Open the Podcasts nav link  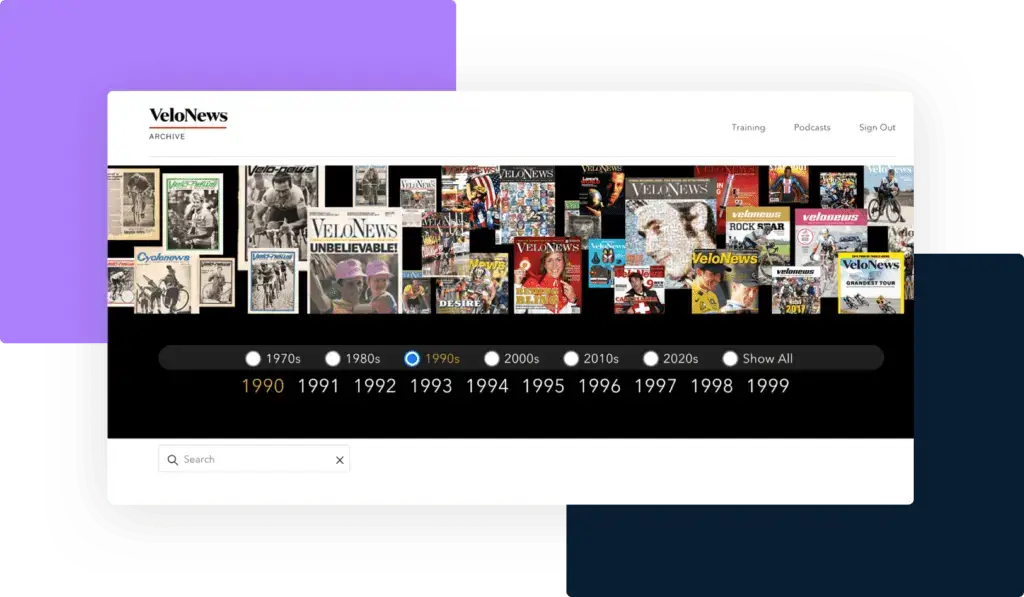pyautogui.click(x=812, y=127)
